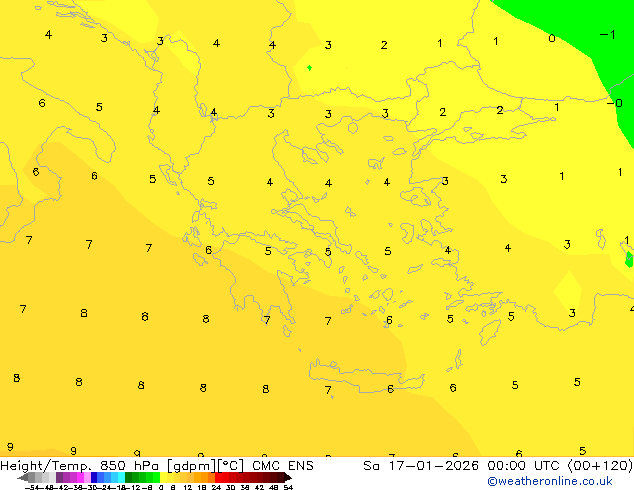The image size is (634, 490).
Task: Click the '24' legend scale label
Action: (x=216, y=487)
